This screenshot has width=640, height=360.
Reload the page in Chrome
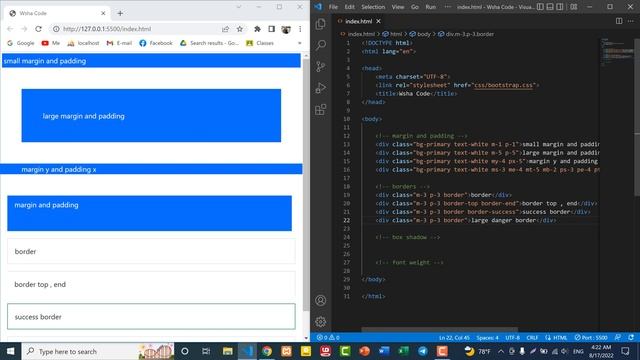(38, 29)
